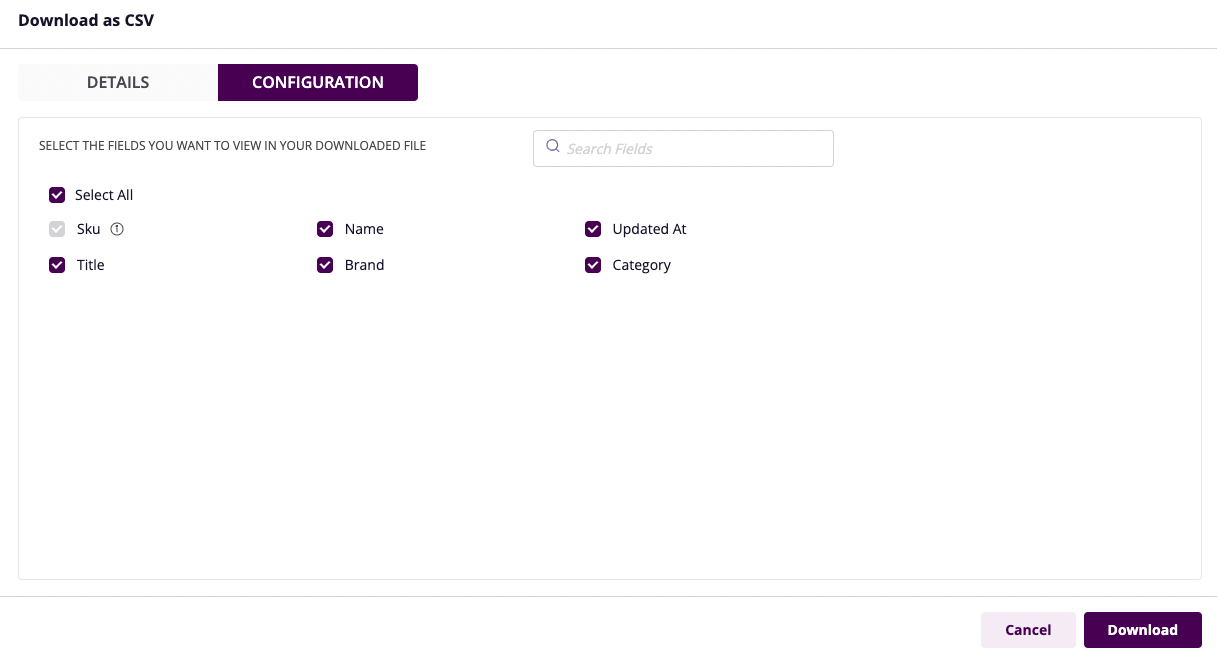Image resolution: width=1217 pixels, height=655 pixels.
Task: Uncheck the Name field checkbox
Action: click(325, 229)
